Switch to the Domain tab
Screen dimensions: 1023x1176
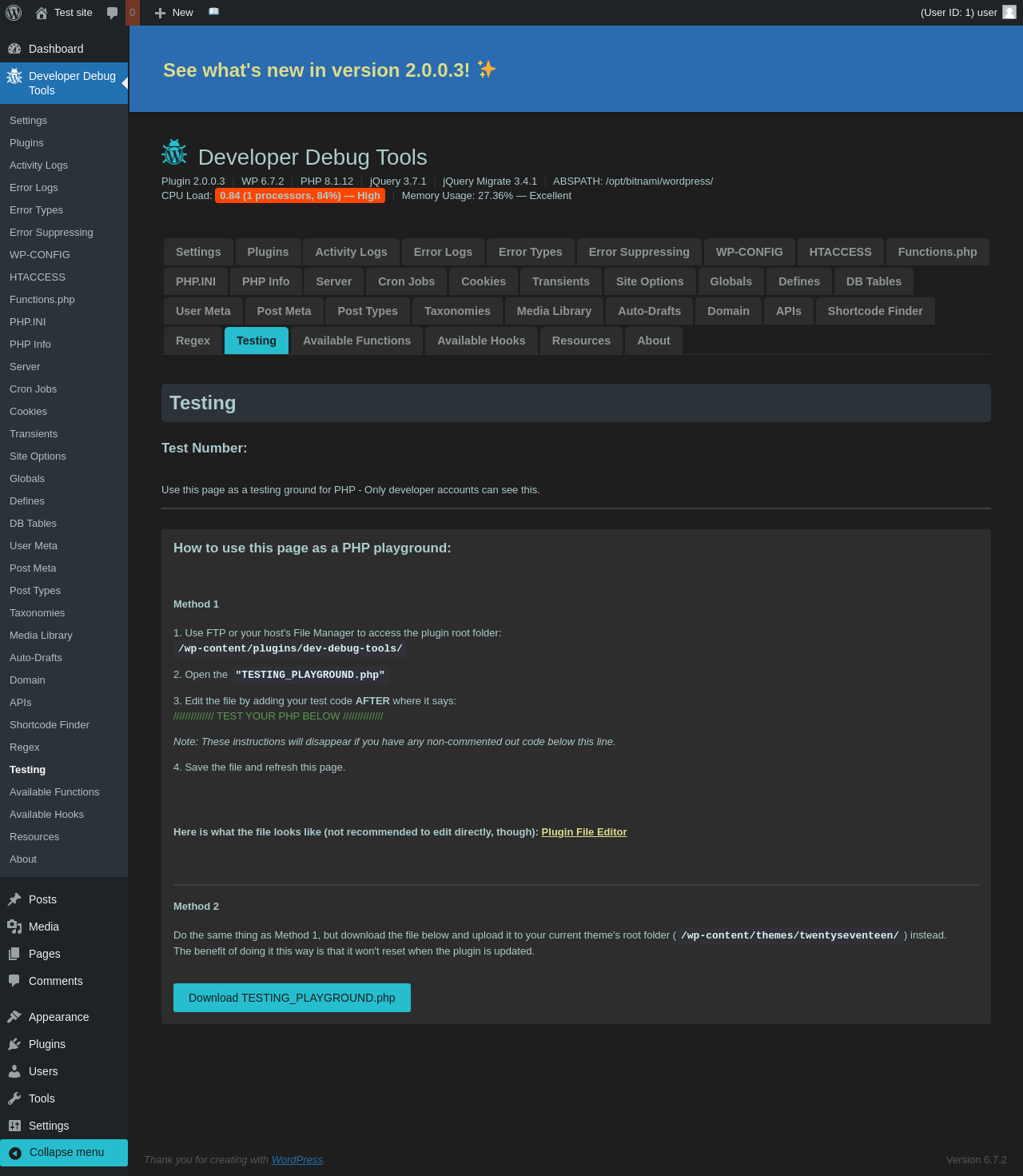[x=728, y=311]
